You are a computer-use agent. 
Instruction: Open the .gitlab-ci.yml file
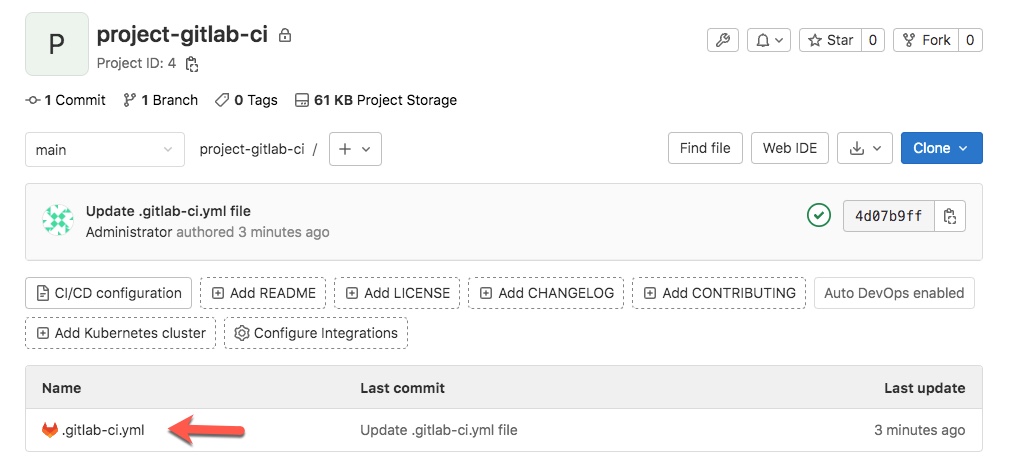coord(103,430)
